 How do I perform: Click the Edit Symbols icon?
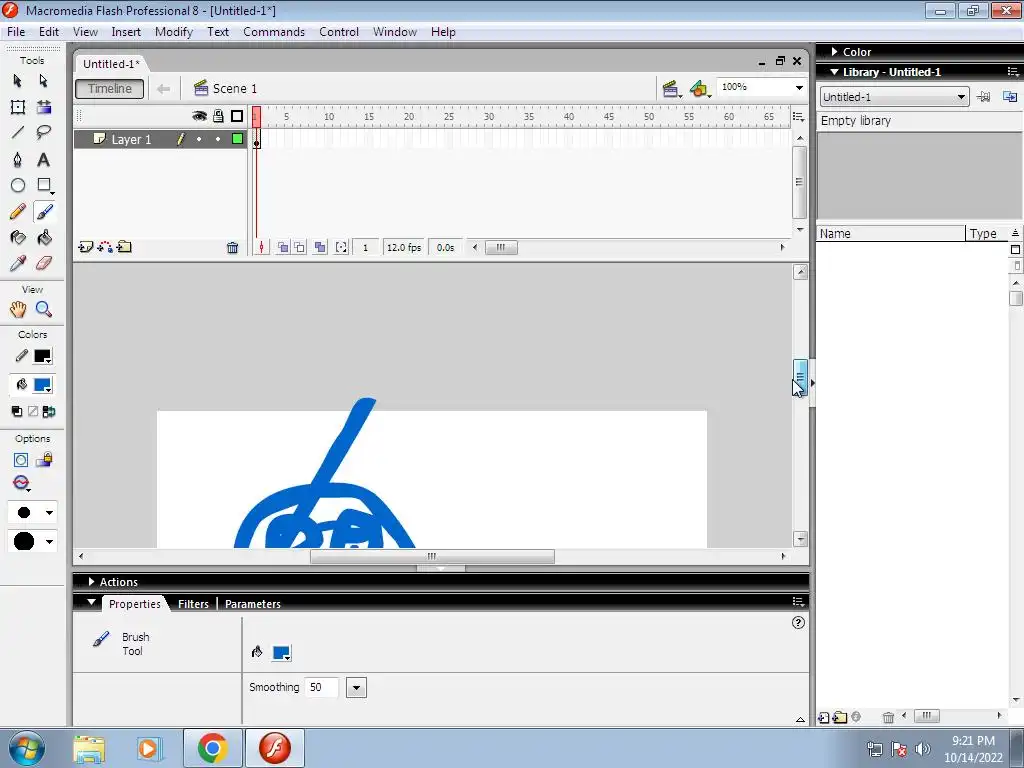point(699,89)
